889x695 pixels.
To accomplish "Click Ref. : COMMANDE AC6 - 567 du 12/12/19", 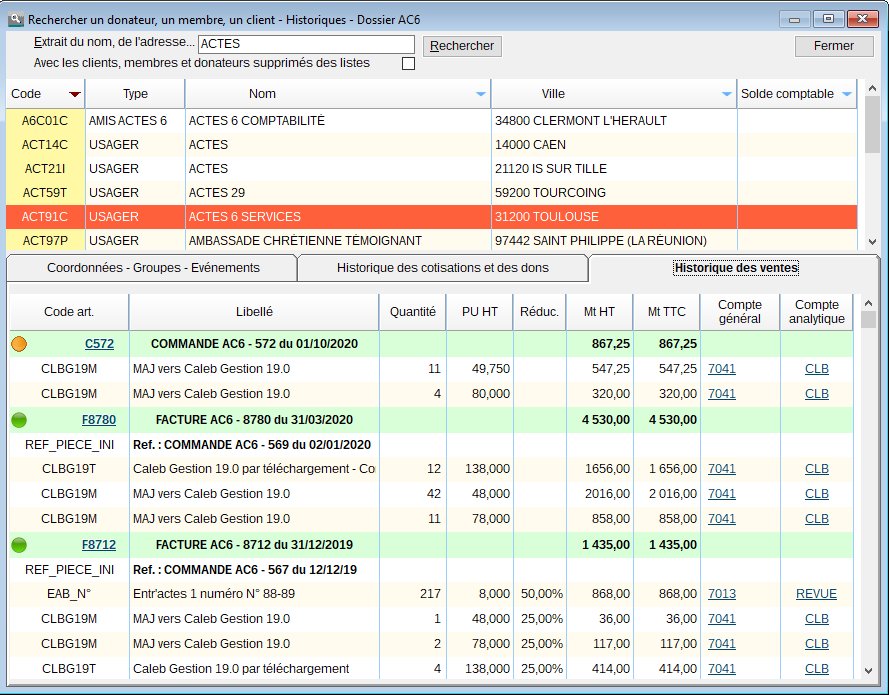I will point(245,570).
